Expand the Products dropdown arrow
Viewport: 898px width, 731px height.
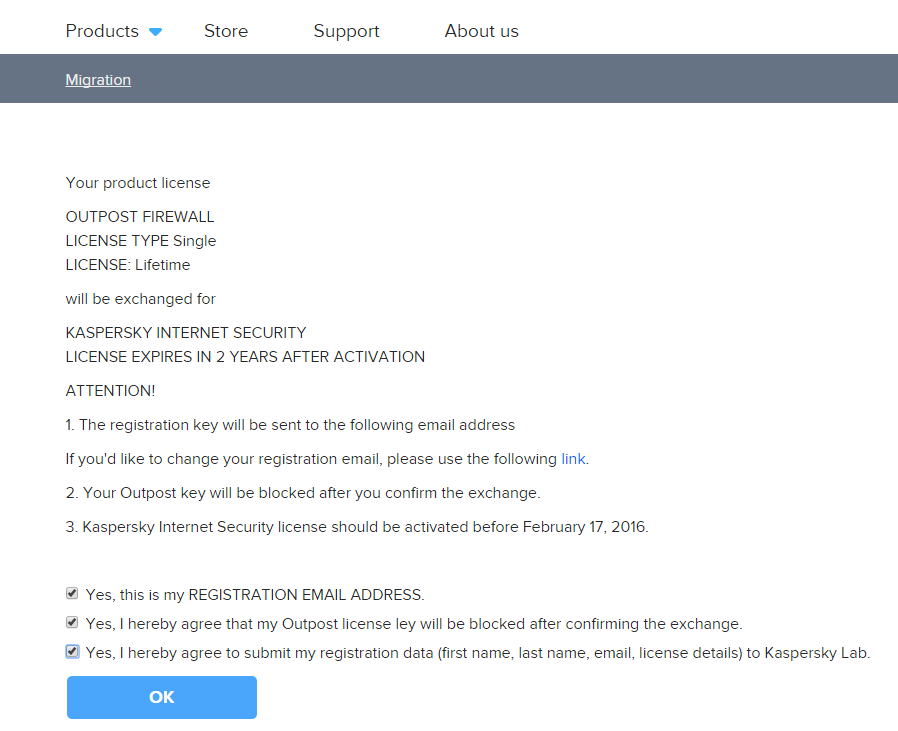[x=155, y=32]
